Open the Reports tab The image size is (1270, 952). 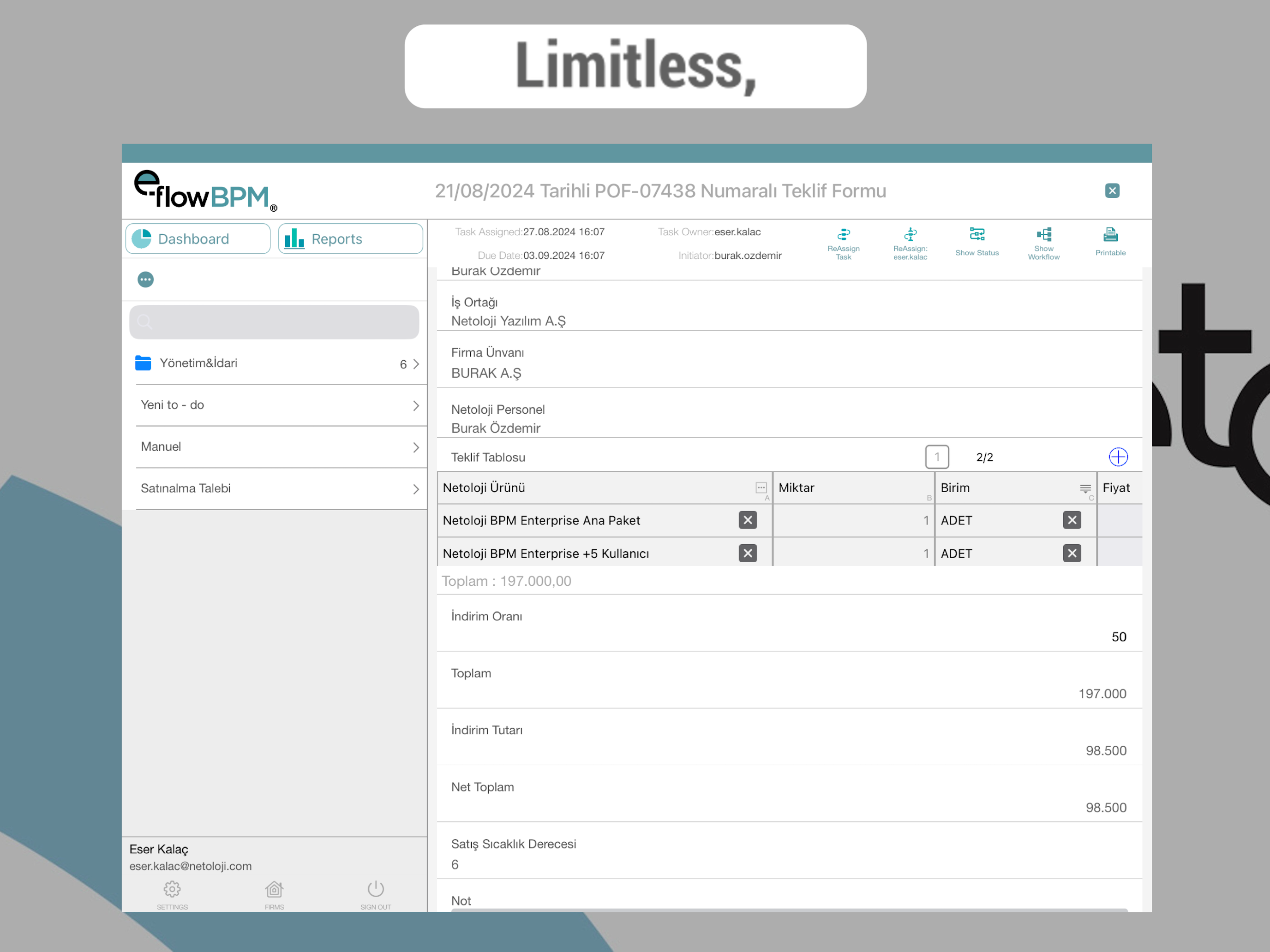pos(350,239)
